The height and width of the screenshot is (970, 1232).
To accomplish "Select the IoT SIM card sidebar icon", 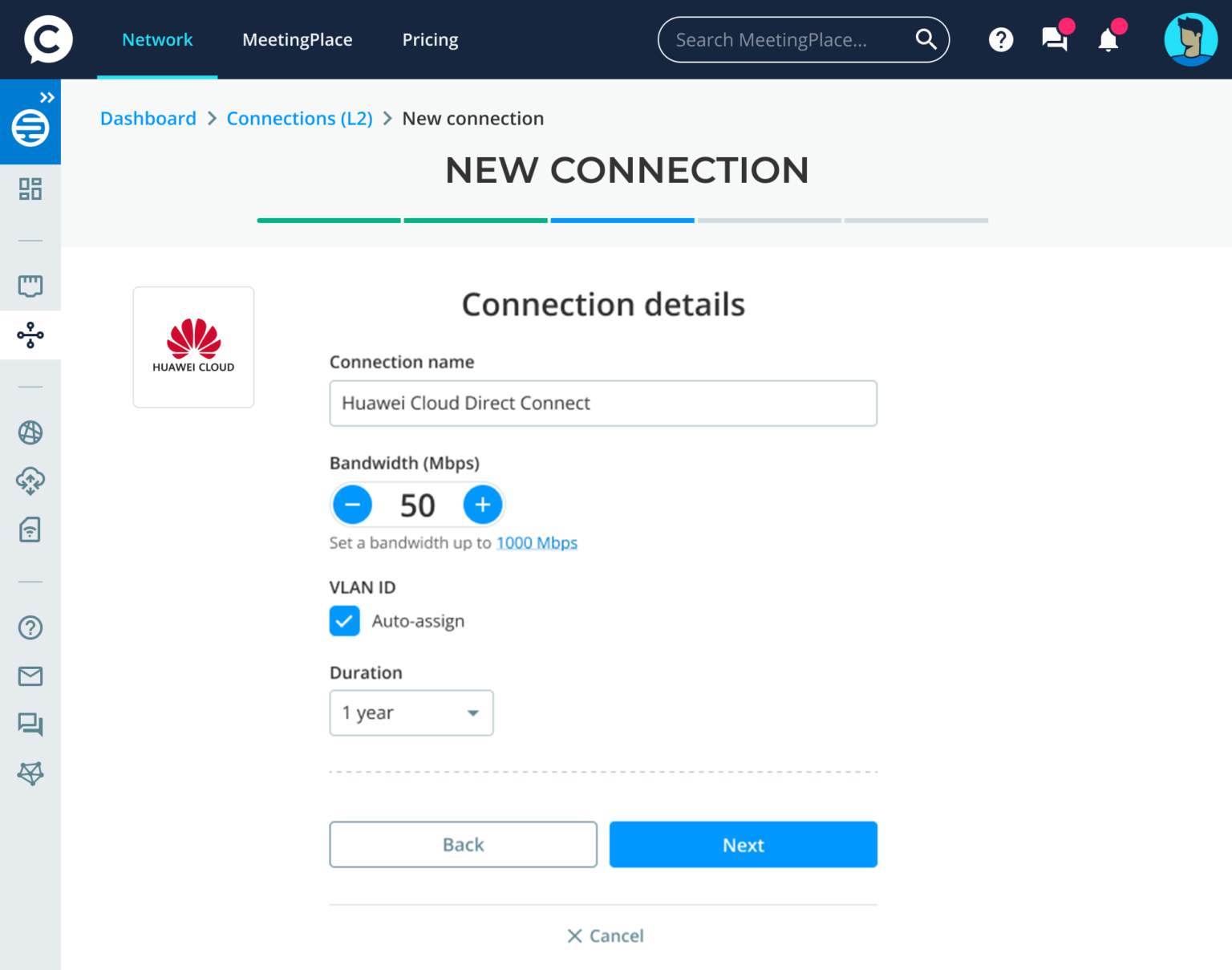I will (30, 530).
